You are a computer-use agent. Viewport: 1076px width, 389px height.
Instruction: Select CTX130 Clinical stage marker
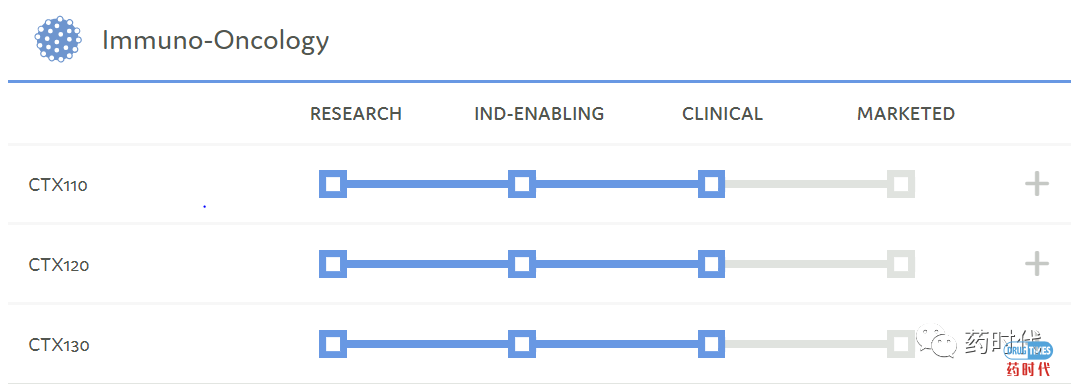click(712, 344)
